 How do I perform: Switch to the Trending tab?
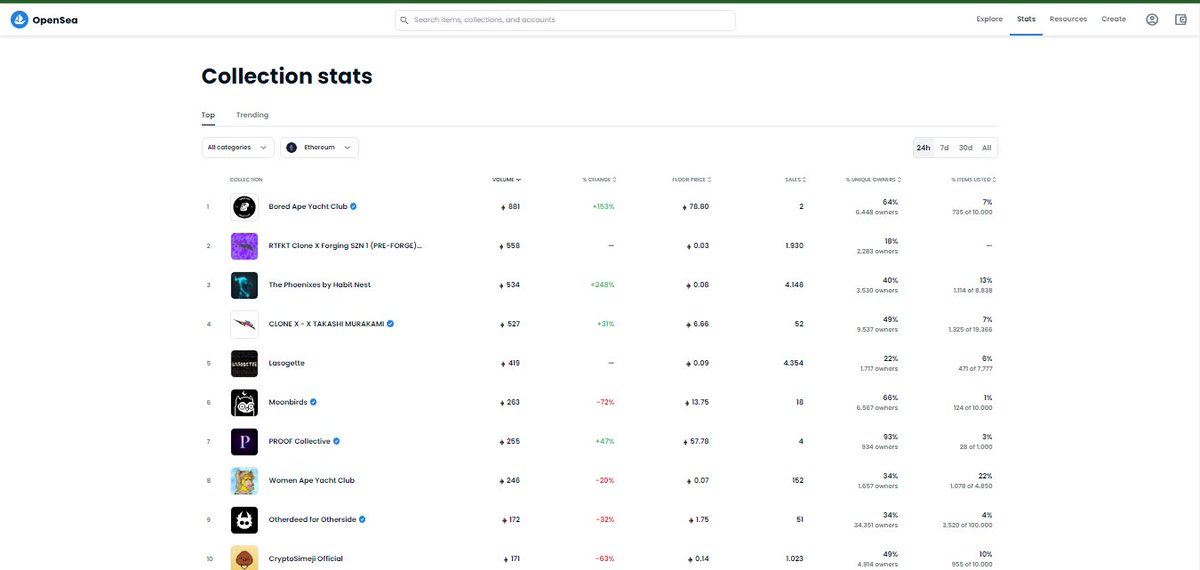tap(252, 115)
